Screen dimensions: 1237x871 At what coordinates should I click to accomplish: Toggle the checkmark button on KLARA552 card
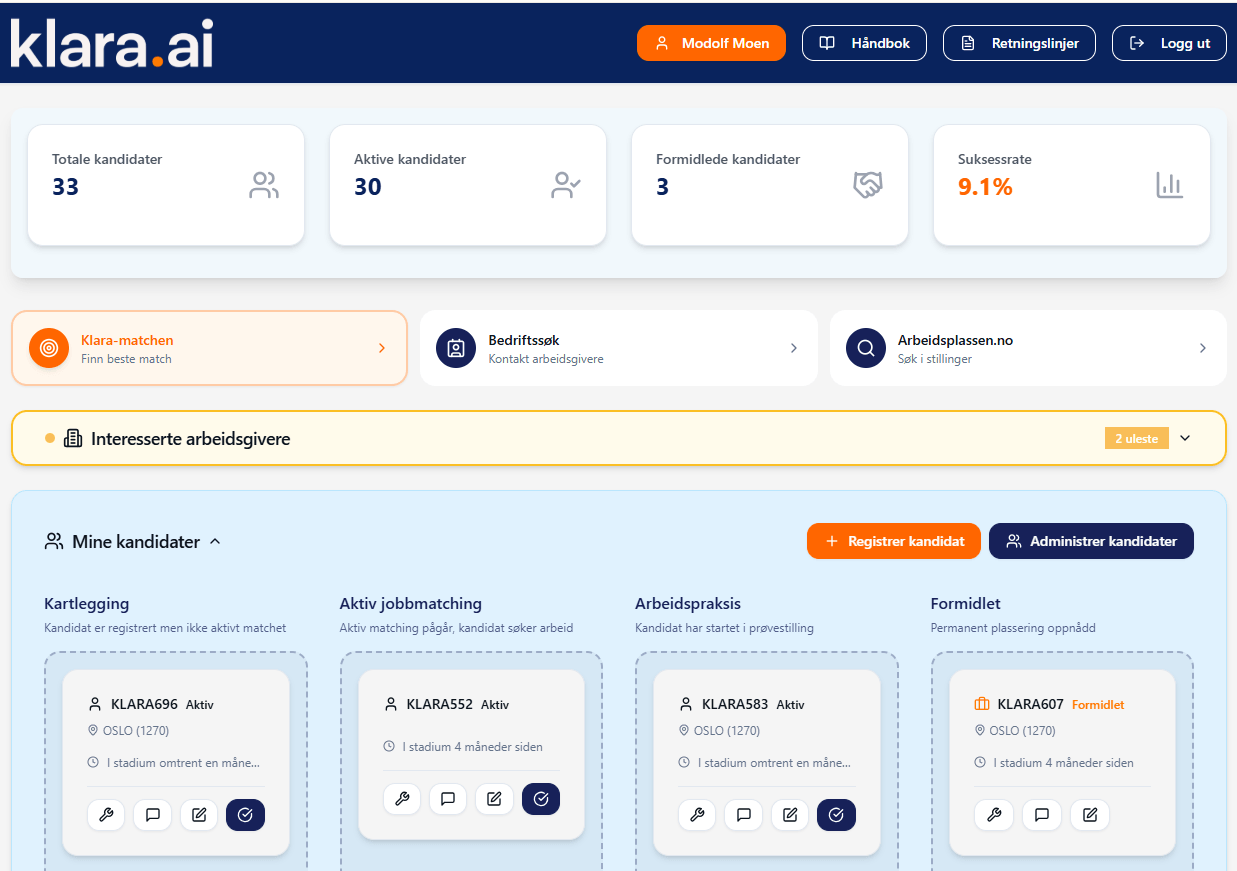541,799
